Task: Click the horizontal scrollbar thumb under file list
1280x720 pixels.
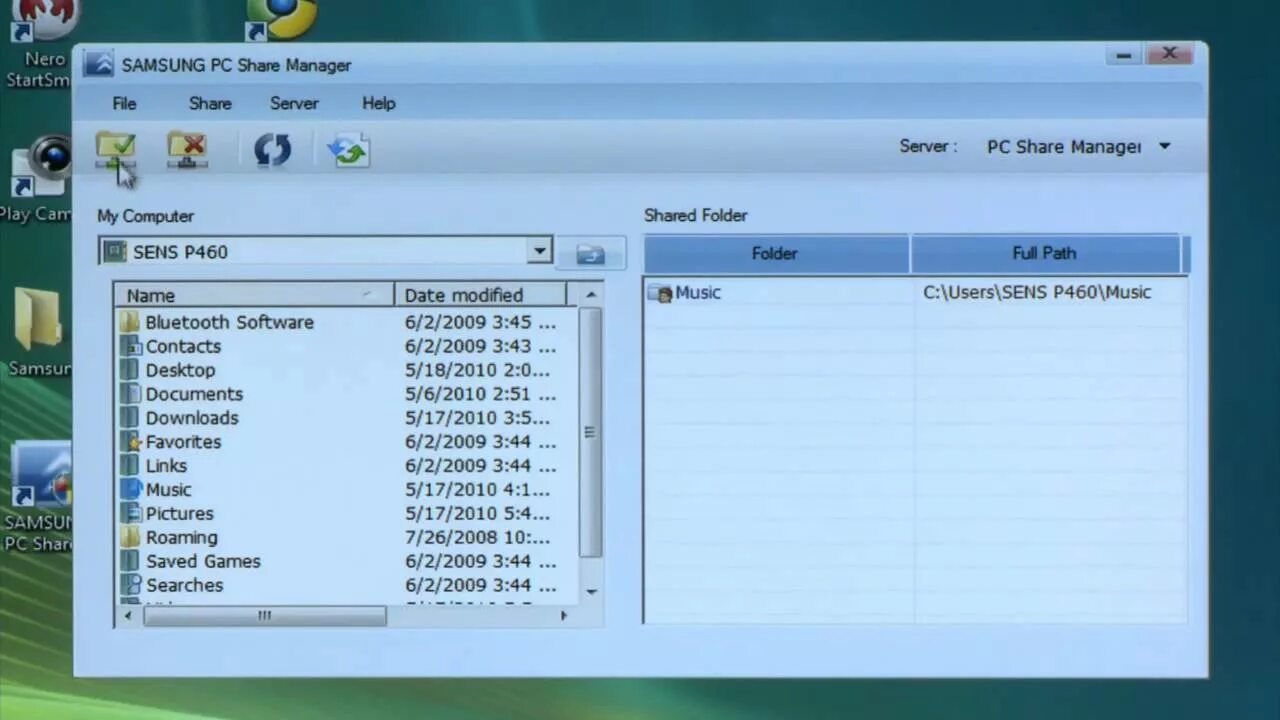Action: pyautogui.click(x=264, y=616)
